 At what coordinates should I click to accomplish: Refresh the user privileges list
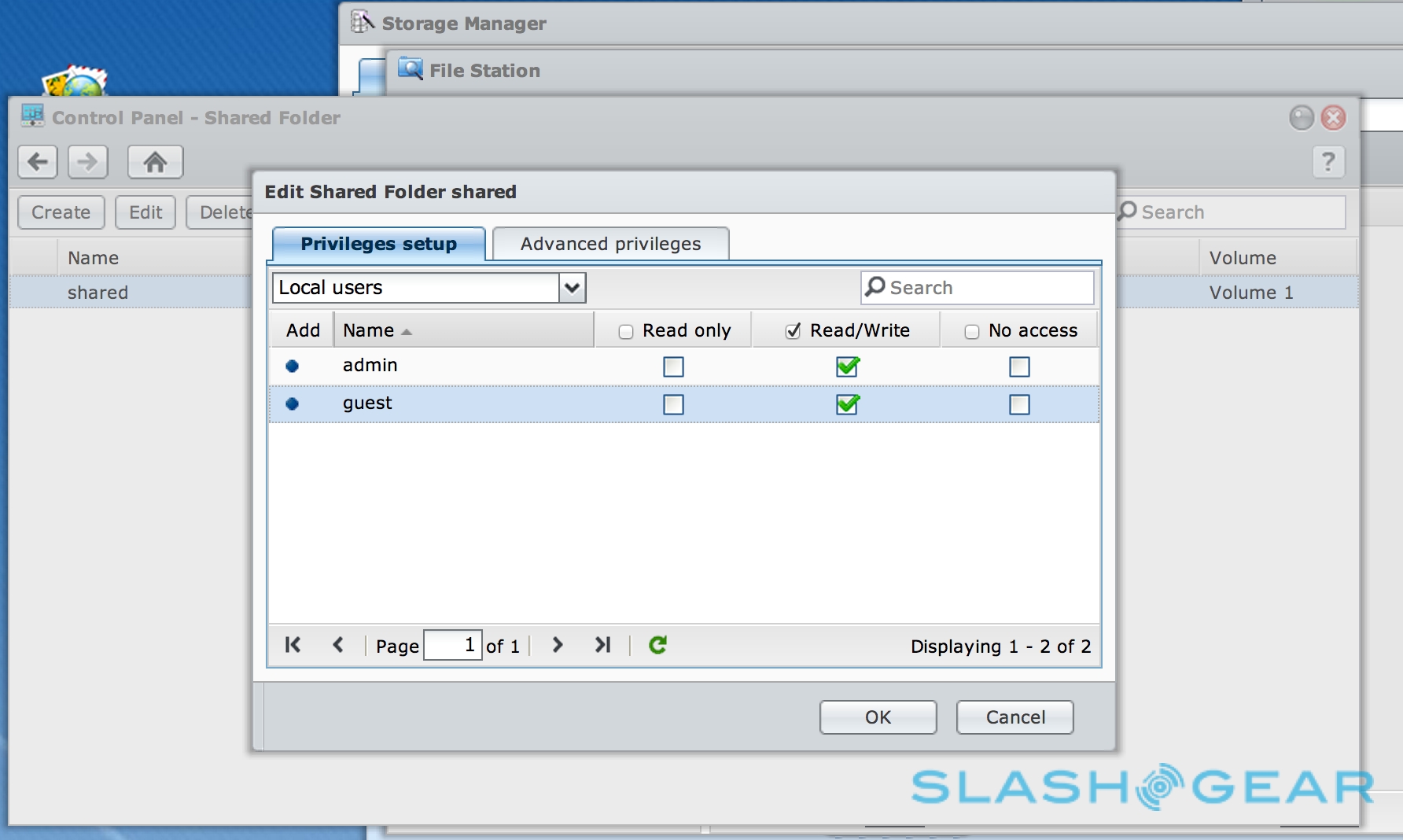click(x=657, y=645)
